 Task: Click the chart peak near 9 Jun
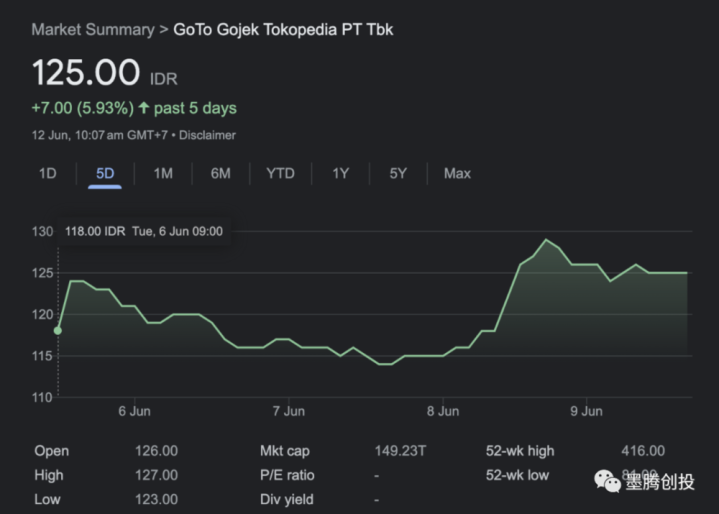click(x=546, y=239)
